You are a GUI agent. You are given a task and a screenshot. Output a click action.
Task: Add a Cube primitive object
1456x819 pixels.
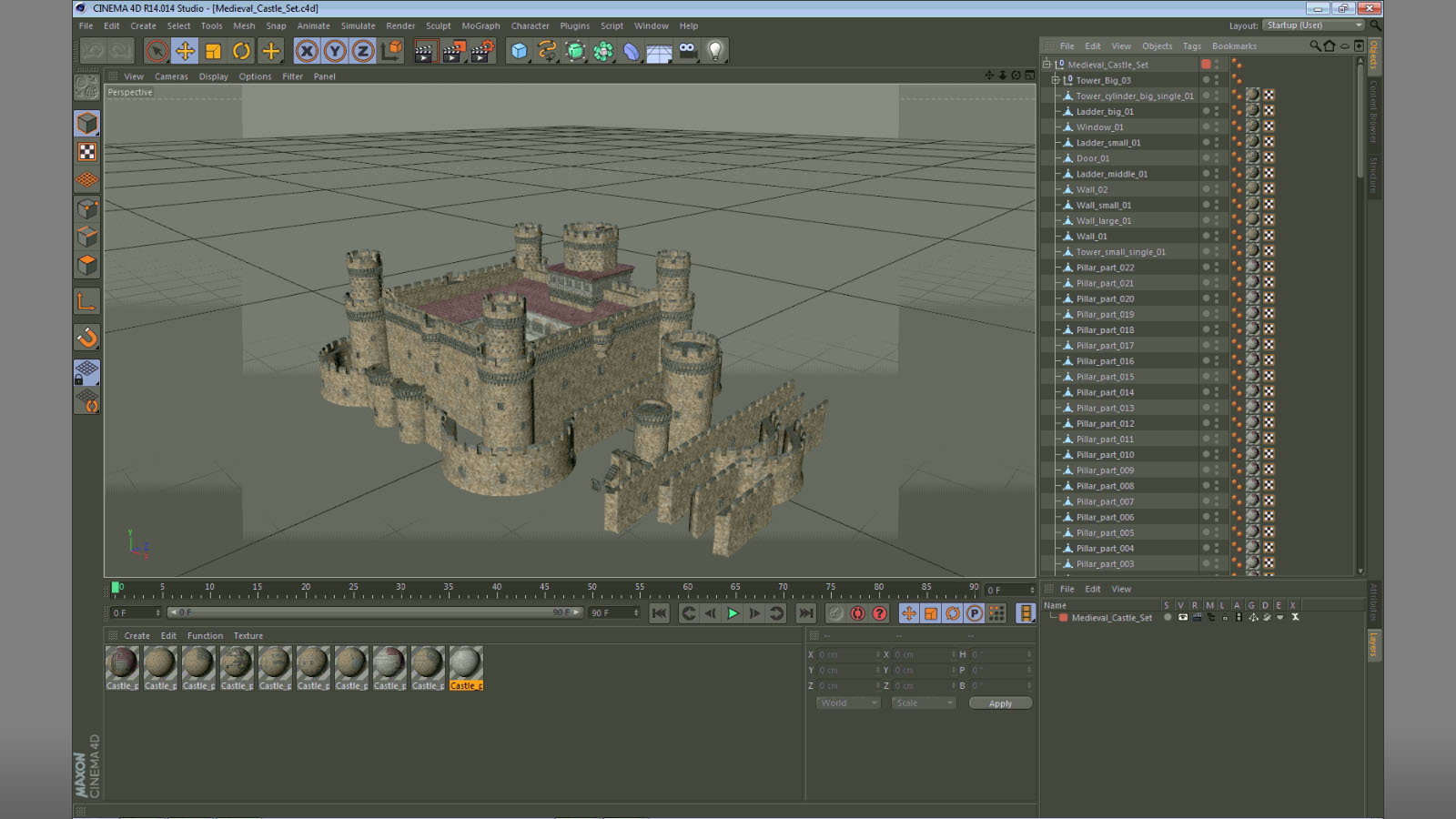click(x=519, y=51)
